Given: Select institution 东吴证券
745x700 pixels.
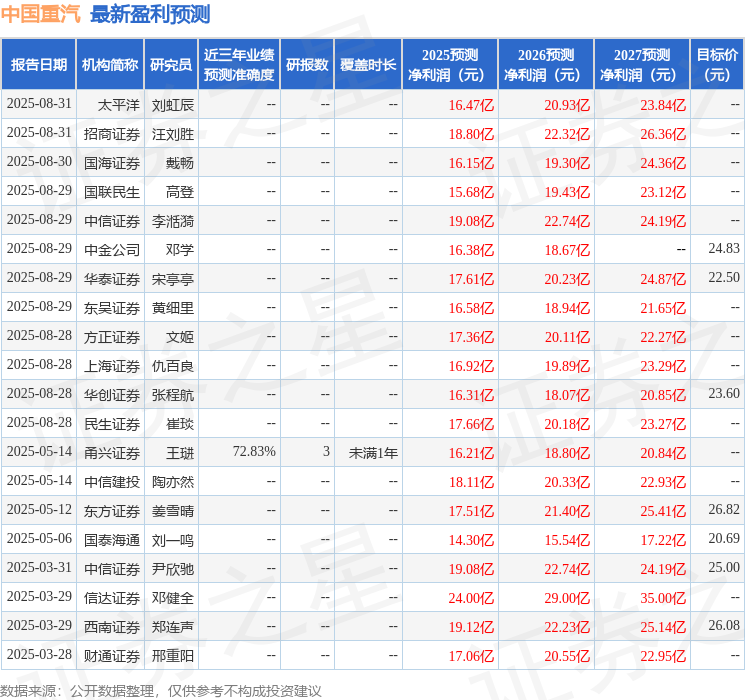Looking at the screenshot, I should (112, 308).
